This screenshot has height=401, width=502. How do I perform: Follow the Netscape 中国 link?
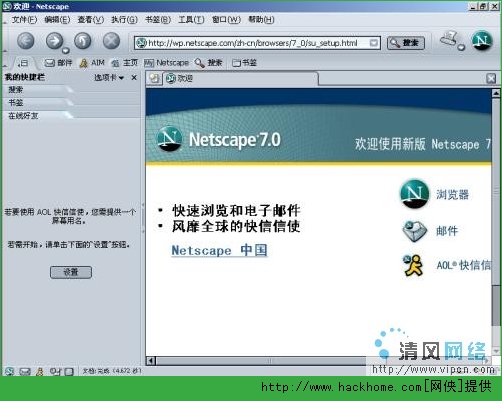pos(219,250)
